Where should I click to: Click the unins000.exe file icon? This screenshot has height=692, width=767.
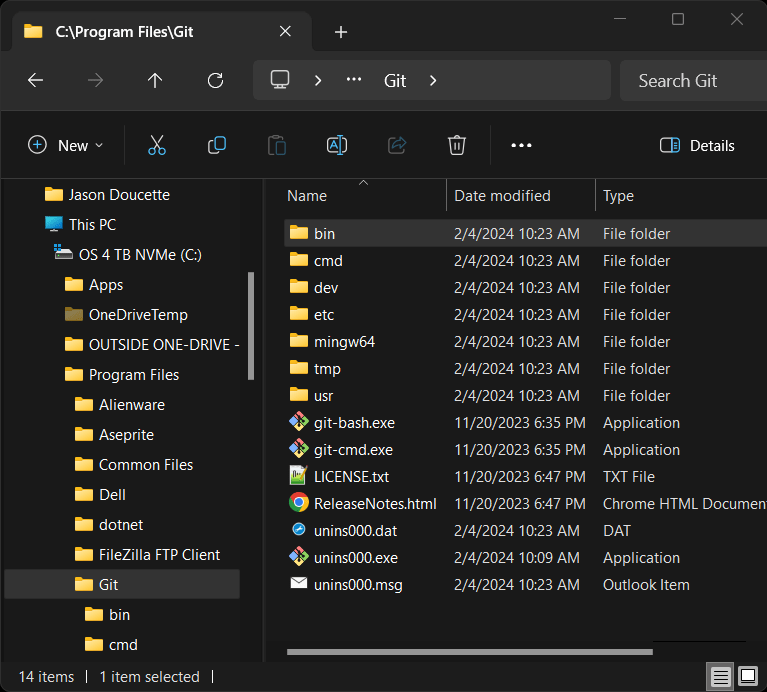point(298,557)
